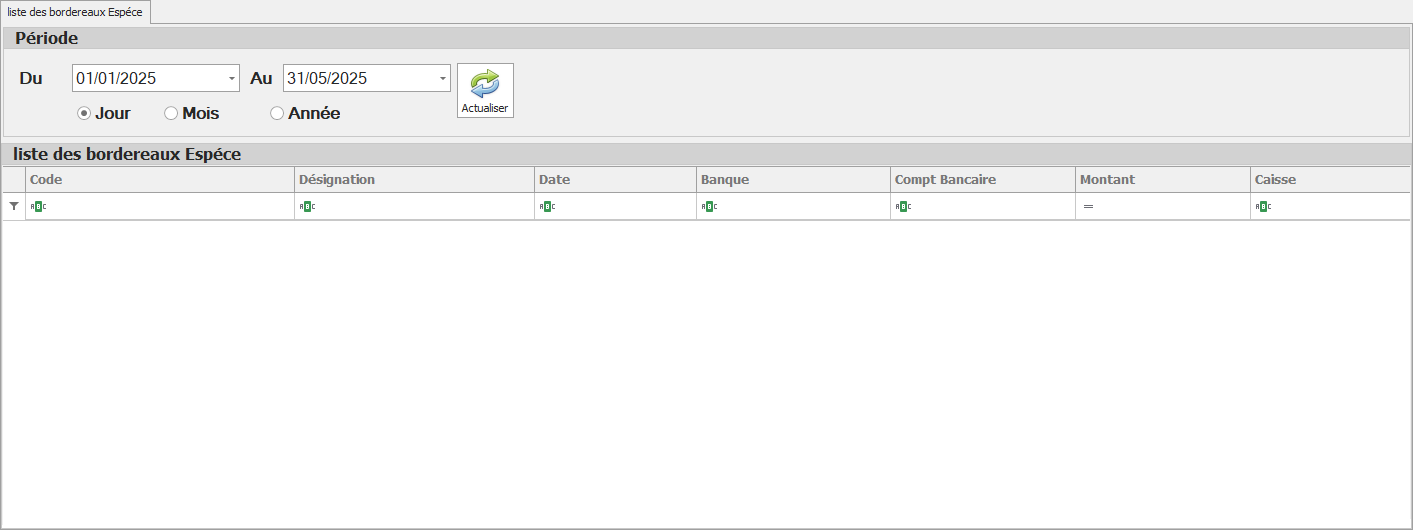Click filter operator icon under Caisse column
This screenshot has width=1413, height=530.
[x=1263, y=207]
